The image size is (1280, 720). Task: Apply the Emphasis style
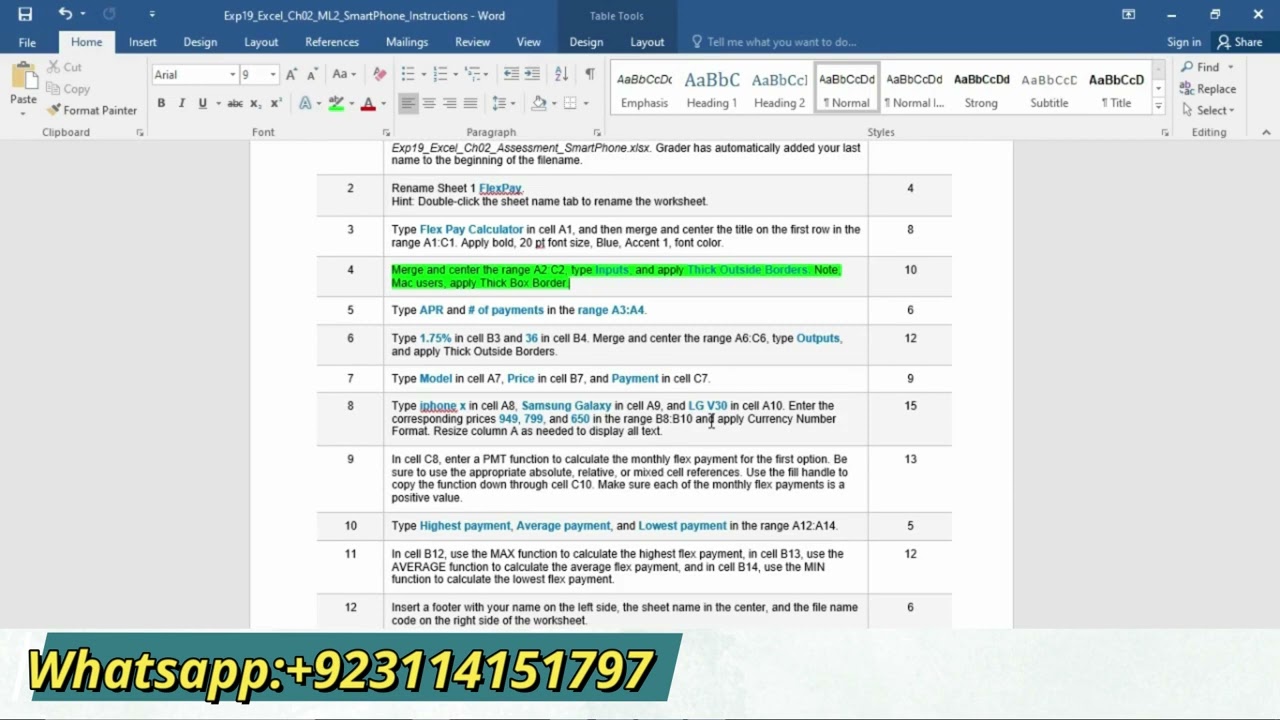(x=644, y=90)
